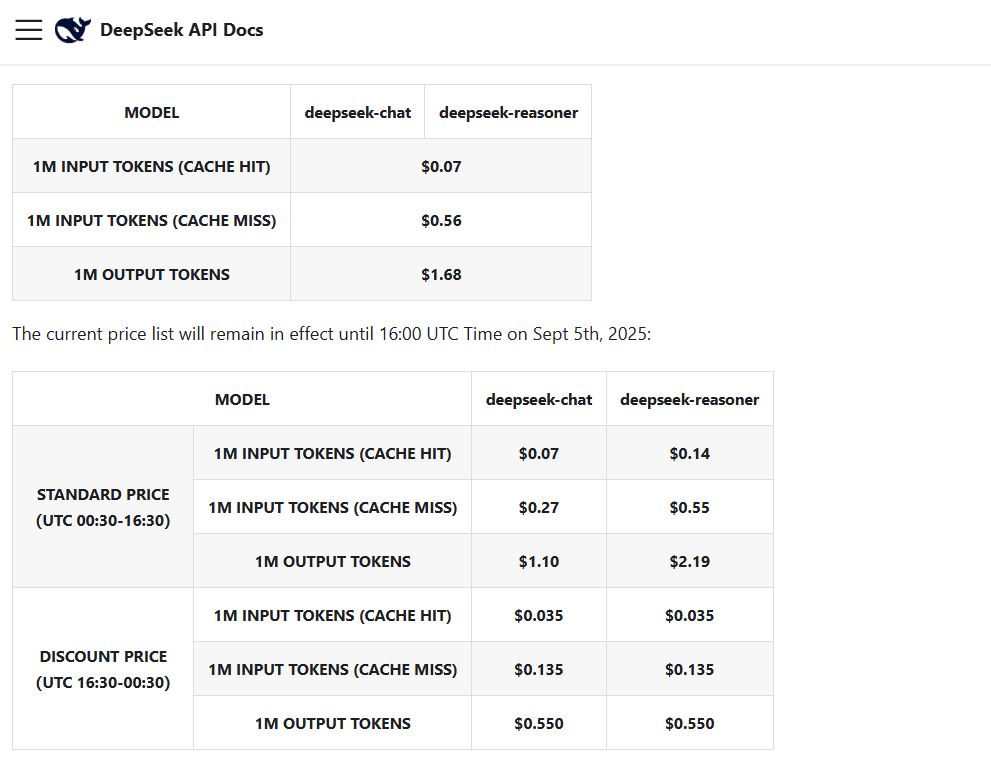
Task: Click the STANDARD PRICE (UTC 00:30-16:30) cell
Action: point(103,507)
